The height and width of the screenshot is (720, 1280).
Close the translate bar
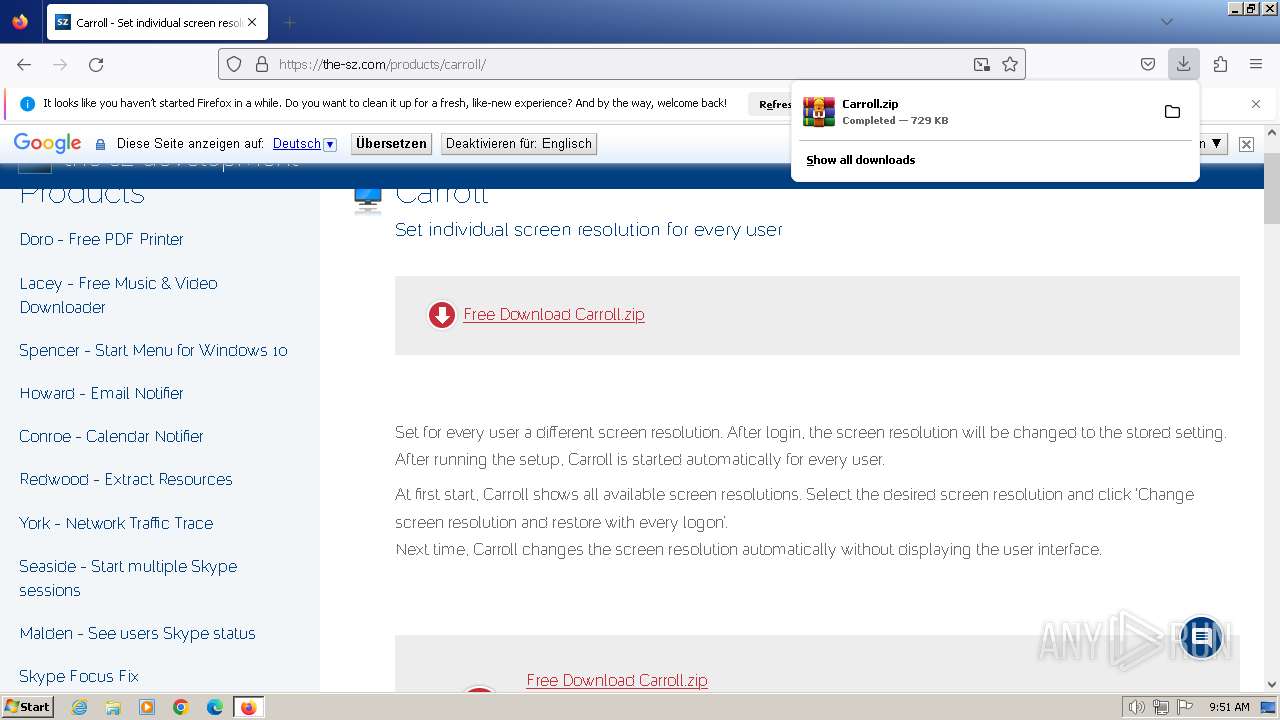click(x=1246, y=144)
